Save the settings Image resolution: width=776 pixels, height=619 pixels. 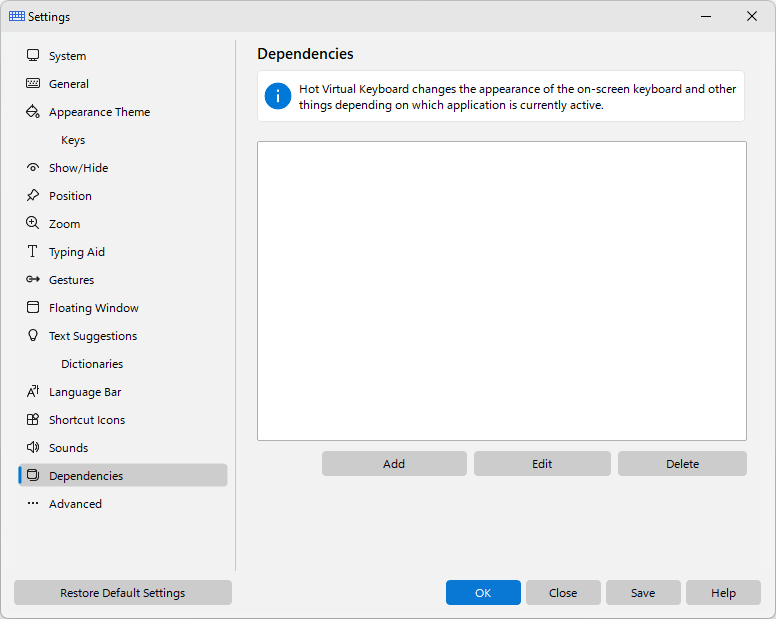point(643,593)
